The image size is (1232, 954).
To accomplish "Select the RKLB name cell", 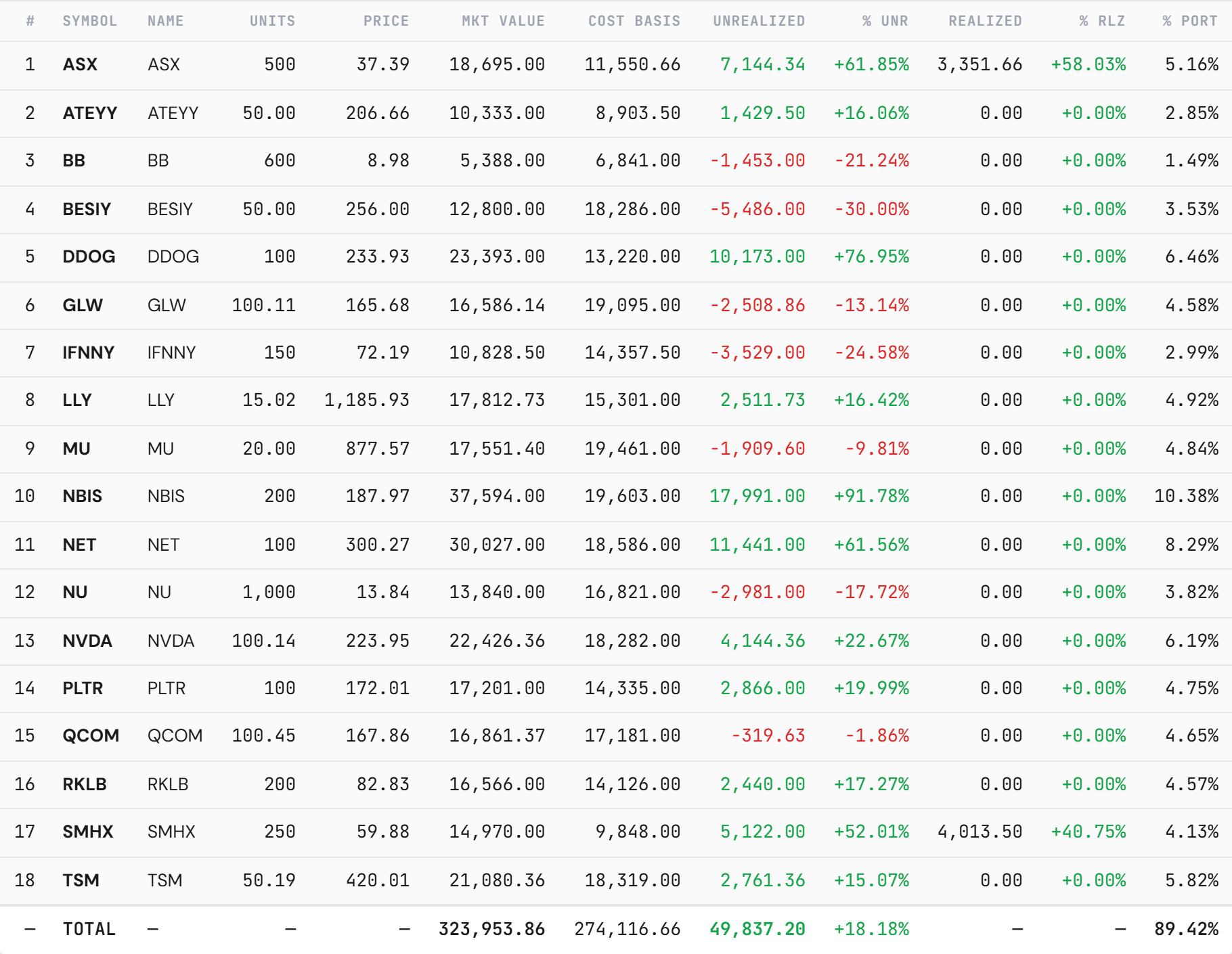I will coord(168,784).
